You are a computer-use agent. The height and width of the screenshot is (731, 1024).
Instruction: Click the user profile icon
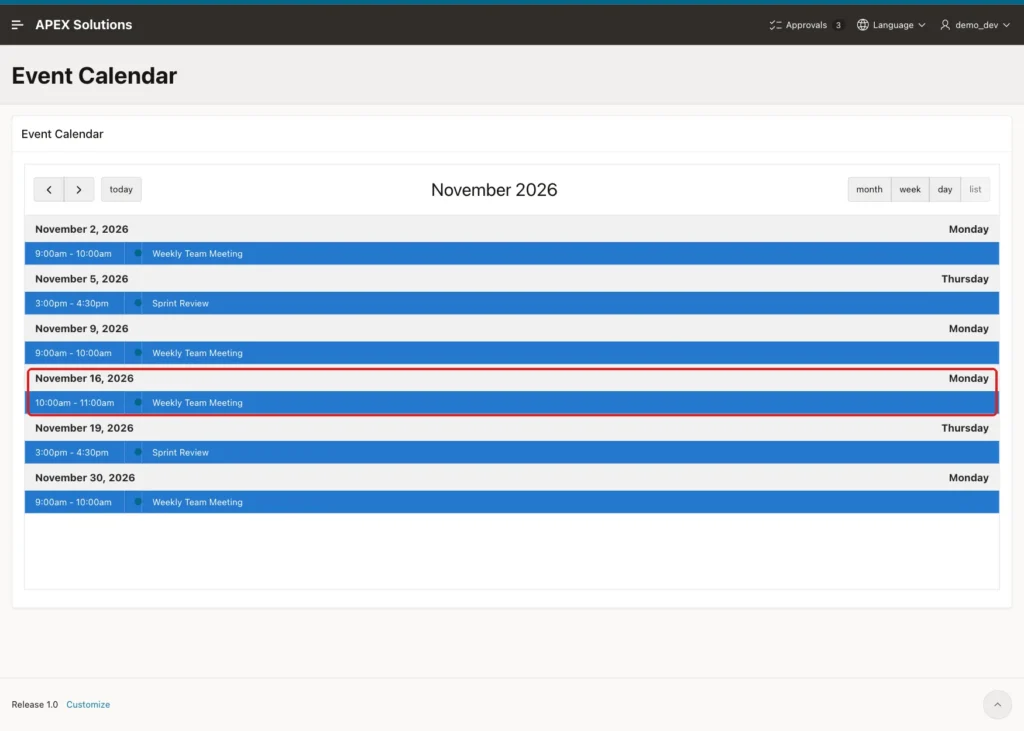945,25
